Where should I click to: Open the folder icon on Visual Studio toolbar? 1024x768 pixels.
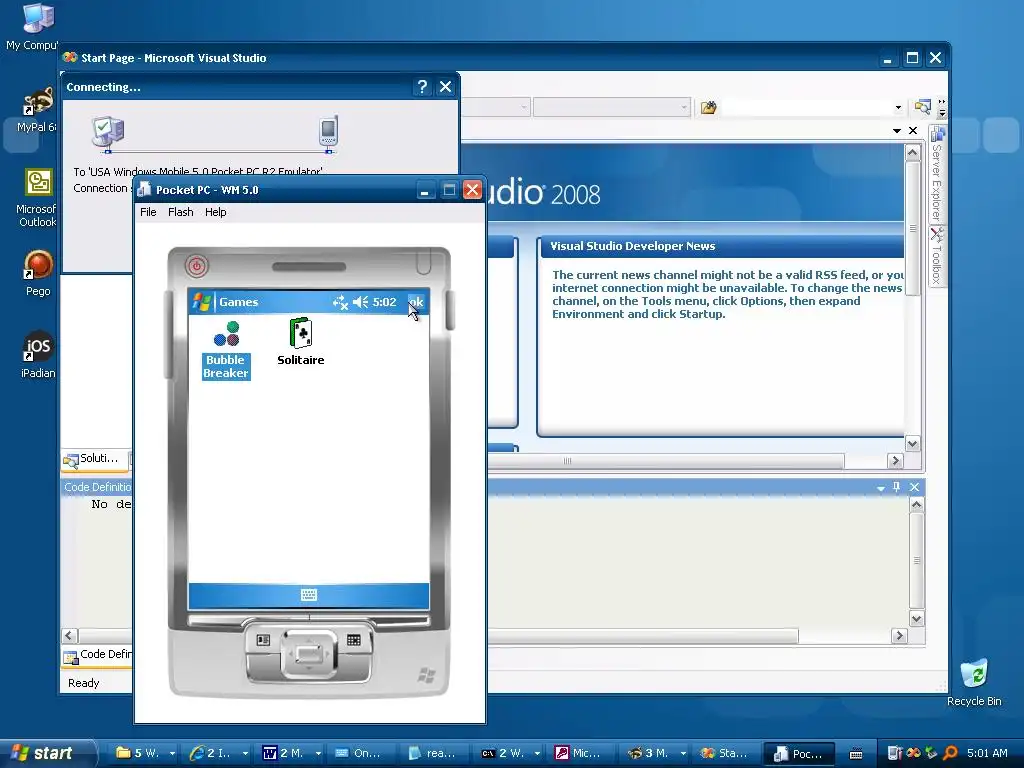(709, 107)
